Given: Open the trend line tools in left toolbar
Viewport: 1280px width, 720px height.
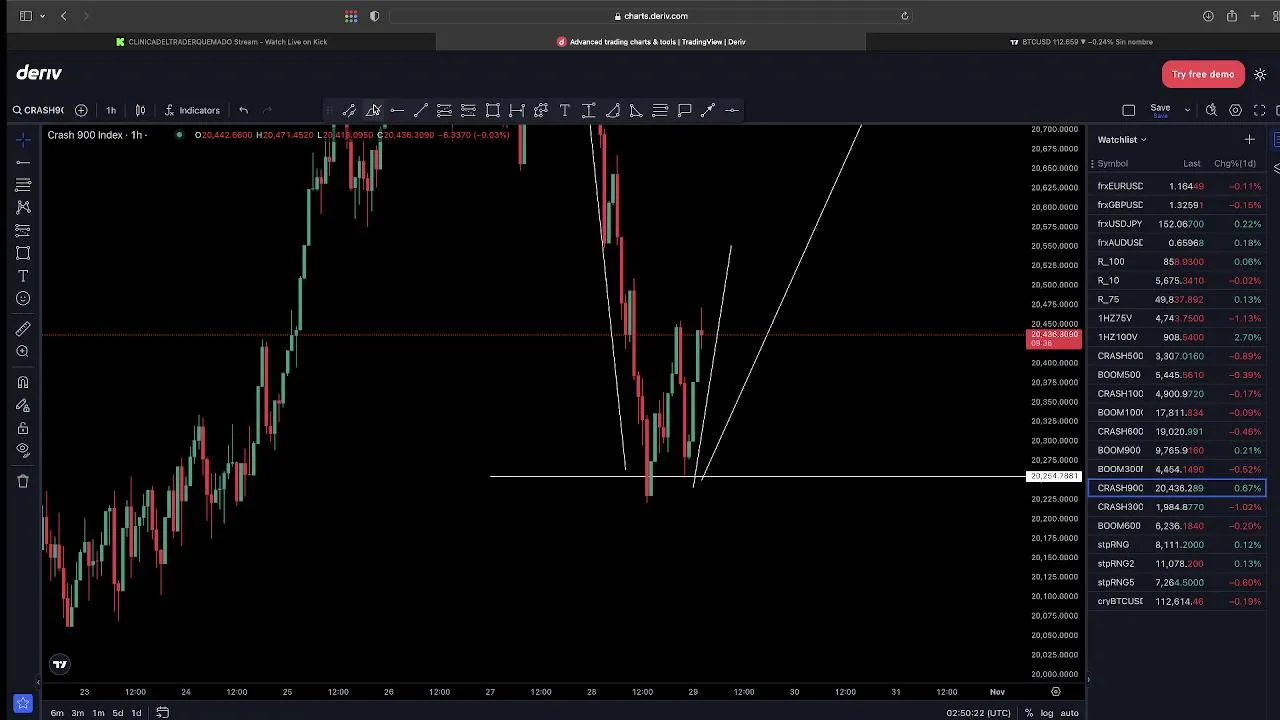Looking at the screenshot, I should coord(23,162).
